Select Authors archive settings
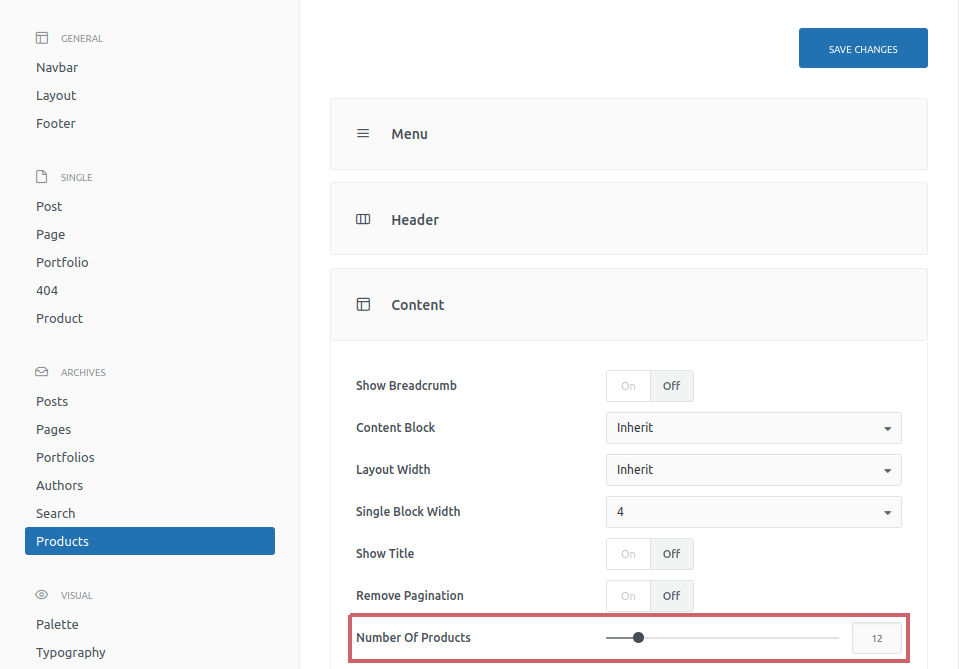The image size is (959, 669). (x=59, y=486)
